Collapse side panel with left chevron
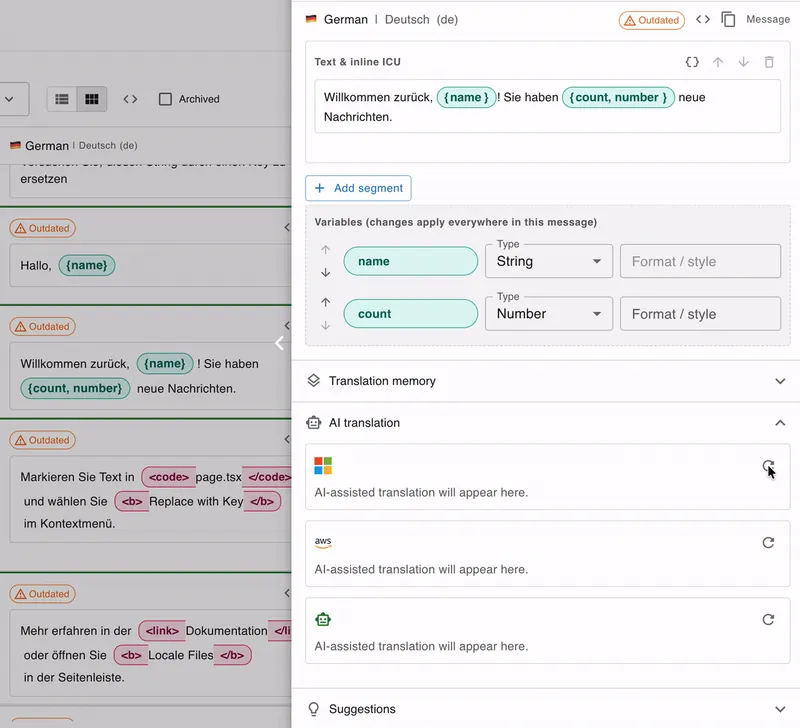 [x=279, y=343]
